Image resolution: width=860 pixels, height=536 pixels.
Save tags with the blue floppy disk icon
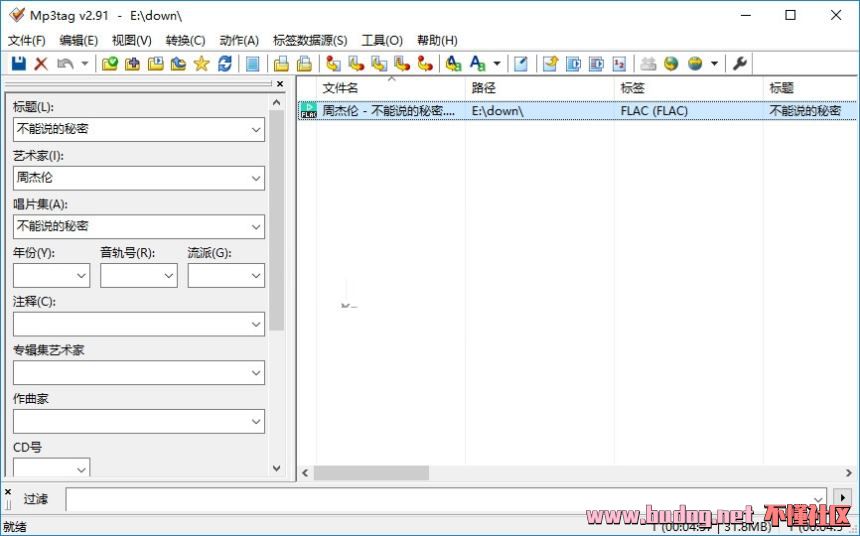click(19, 64)
